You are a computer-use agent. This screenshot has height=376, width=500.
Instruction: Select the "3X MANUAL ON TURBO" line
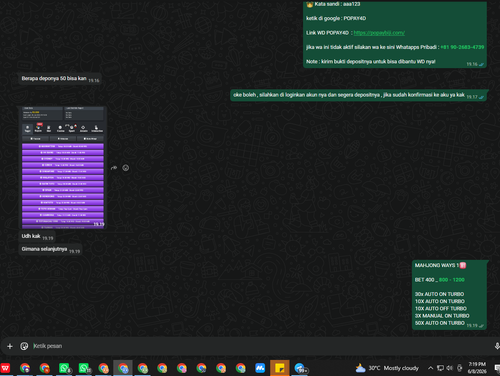[442, 316]
